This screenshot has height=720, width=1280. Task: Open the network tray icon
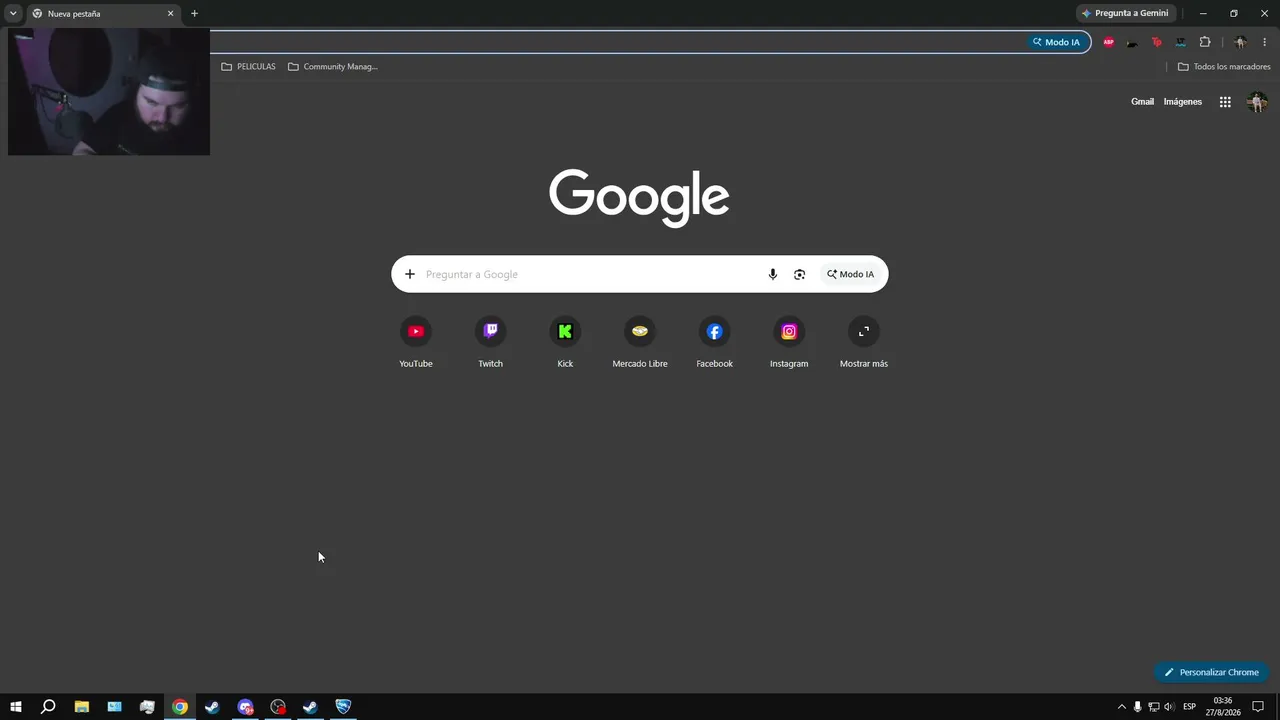click(1153, 707)
